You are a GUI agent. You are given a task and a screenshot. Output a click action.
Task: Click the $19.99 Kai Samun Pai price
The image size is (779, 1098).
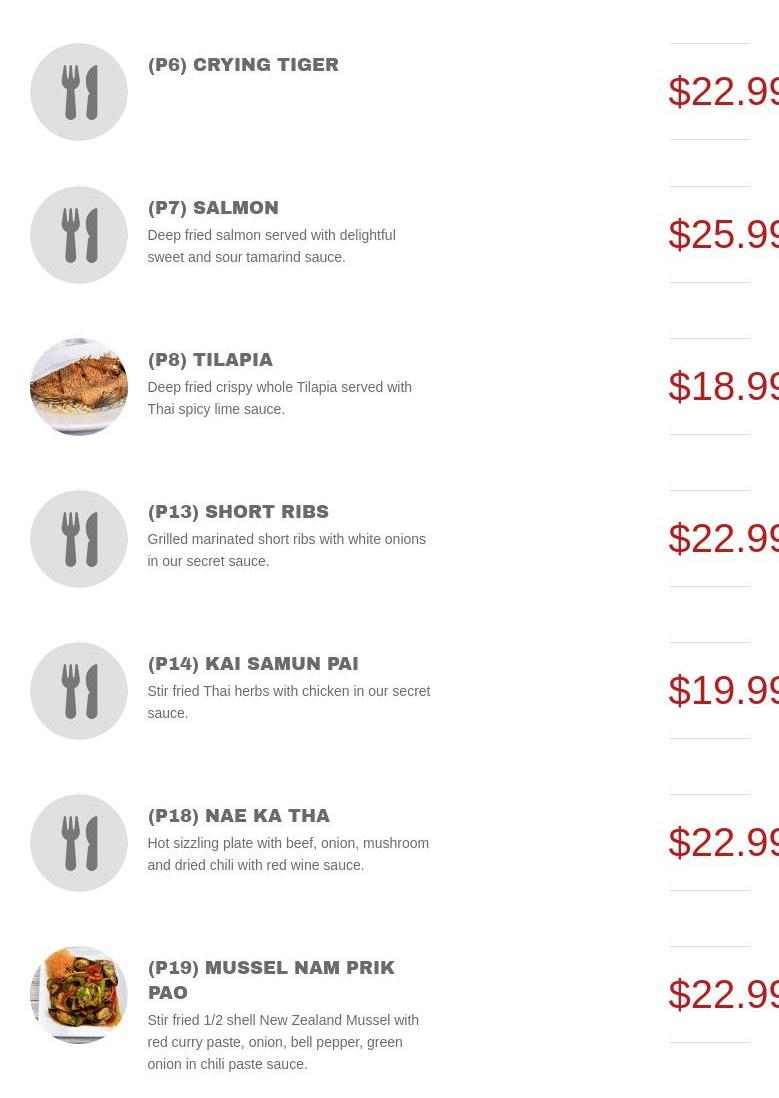coord(723,690)
